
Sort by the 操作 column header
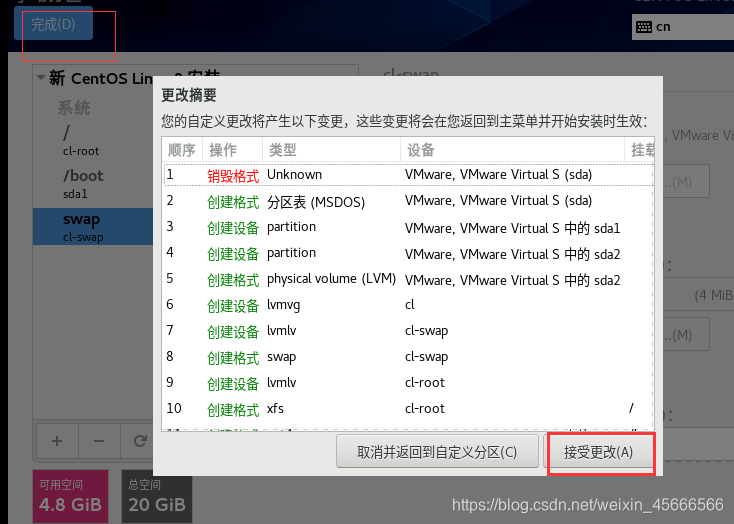(232, 150)
